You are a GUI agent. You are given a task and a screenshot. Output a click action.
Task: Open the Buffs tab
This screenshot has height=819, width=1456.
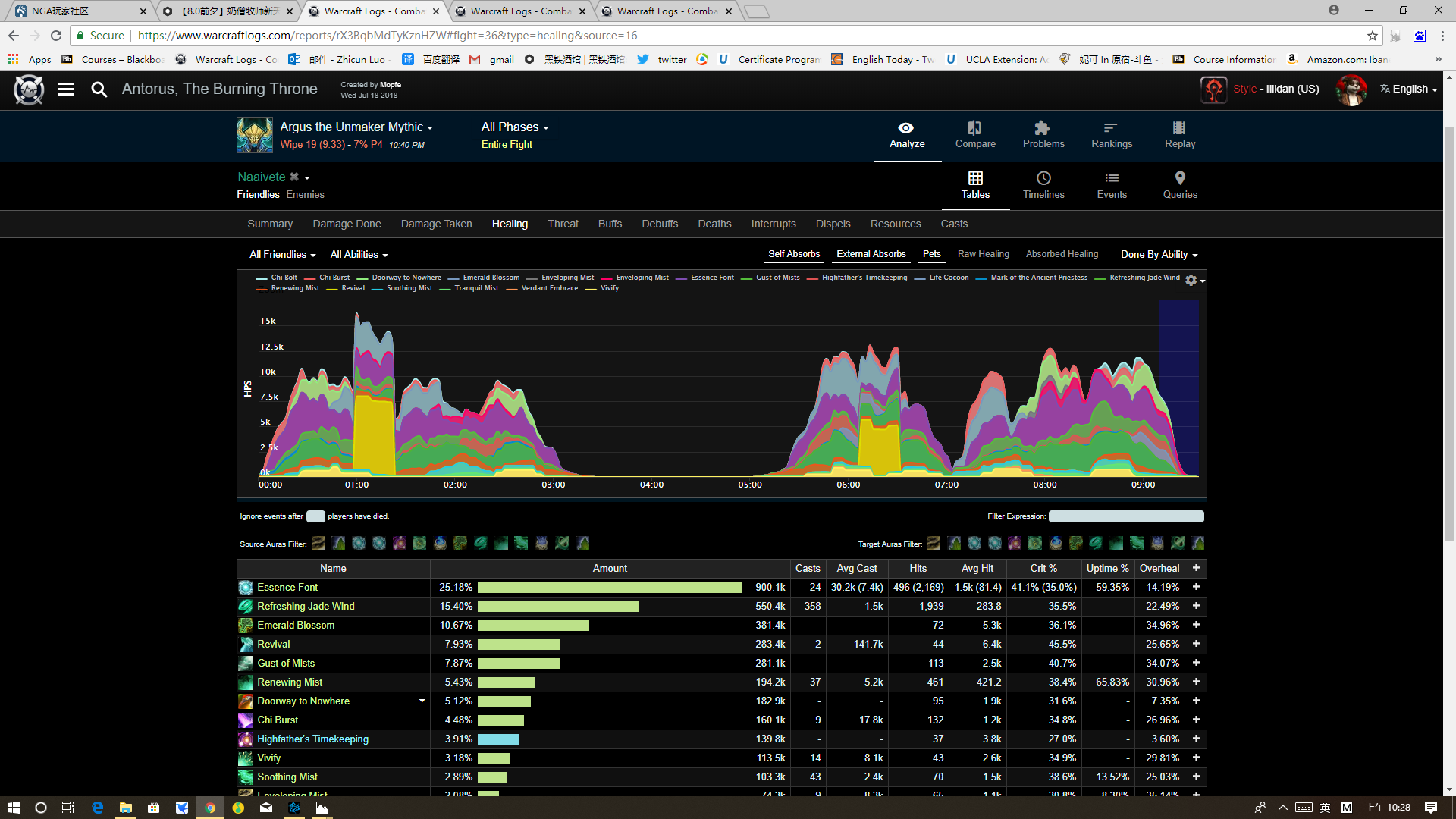tap(610, 224)
